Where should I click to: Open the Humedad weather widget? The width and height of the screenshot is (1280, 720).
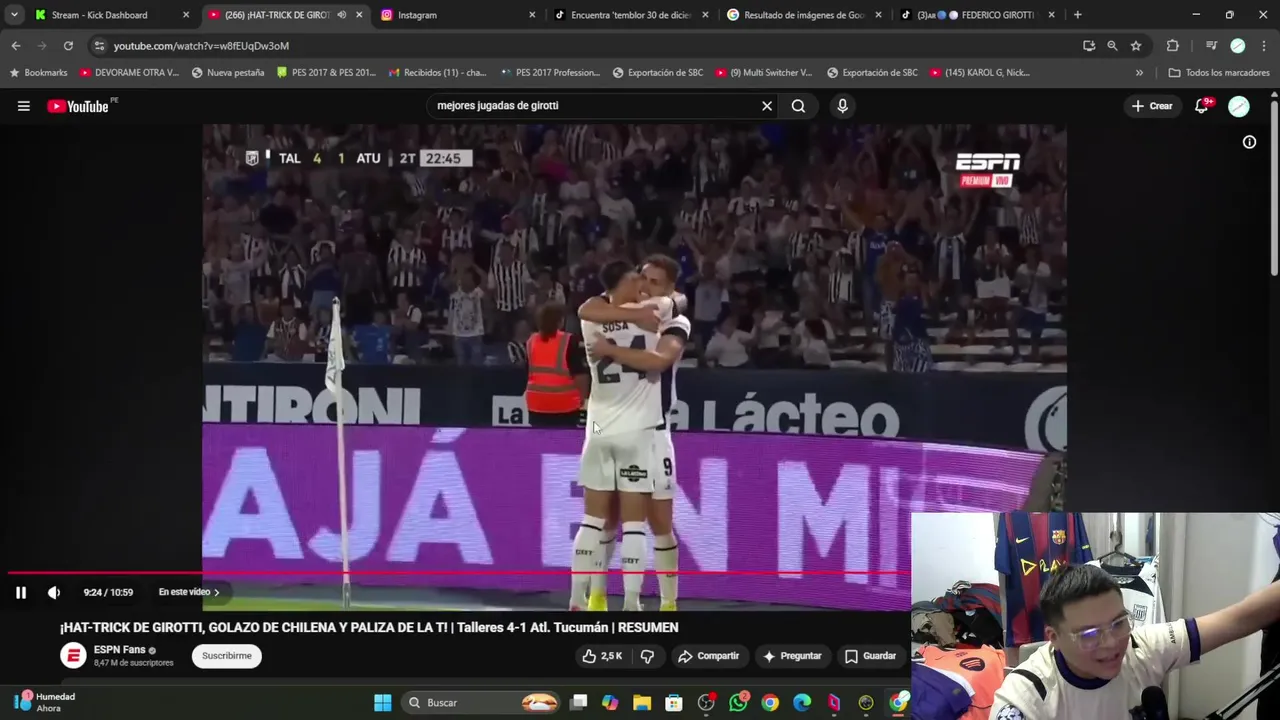point(44,702)
